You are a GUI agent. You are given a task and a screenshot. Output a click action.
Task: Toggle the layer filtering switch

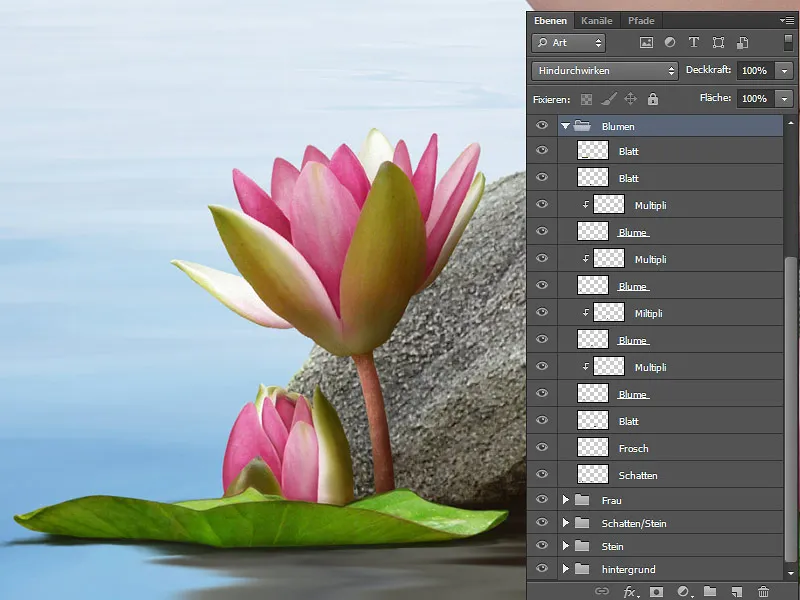click(x=788, y=43)
